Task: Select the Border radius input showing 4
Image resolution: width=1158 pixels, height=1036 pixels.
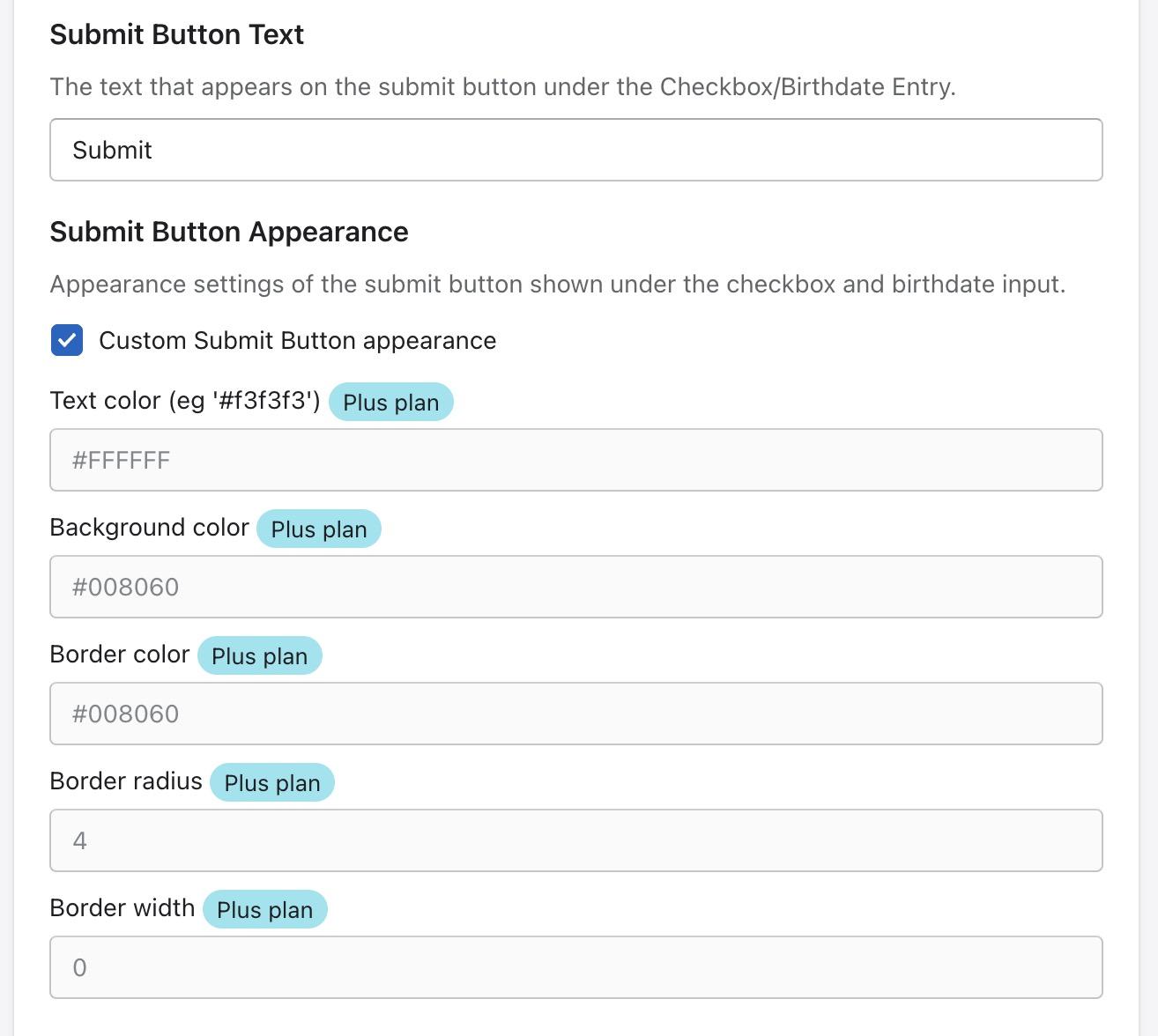Action: pos(575,840)
